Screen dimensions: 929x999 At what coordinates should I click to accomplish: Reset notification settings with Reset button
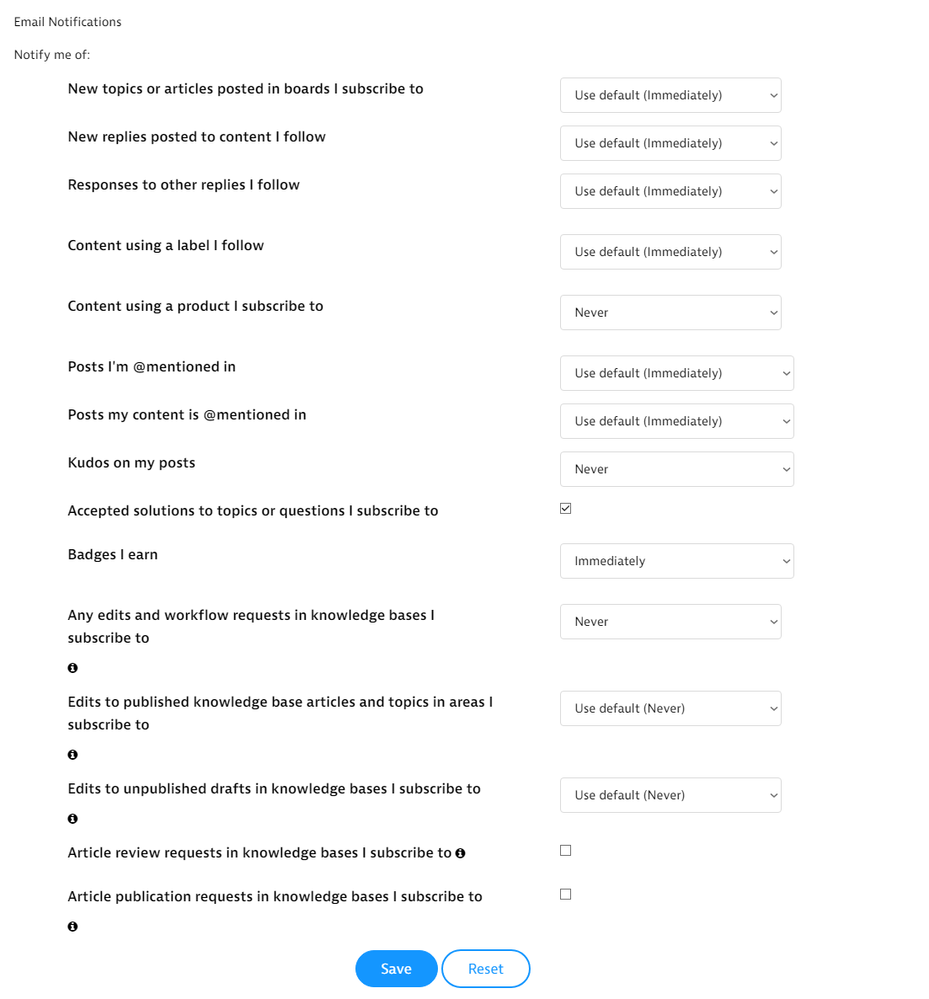pyautogui.click(x=486, y=969)
